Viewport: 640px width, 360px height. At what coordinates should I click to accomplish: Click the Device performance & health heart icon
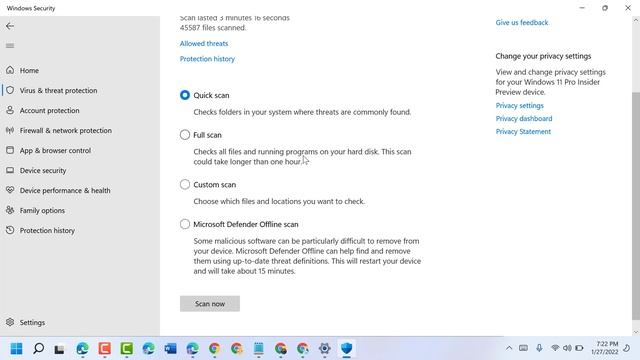tap(10, 190)
